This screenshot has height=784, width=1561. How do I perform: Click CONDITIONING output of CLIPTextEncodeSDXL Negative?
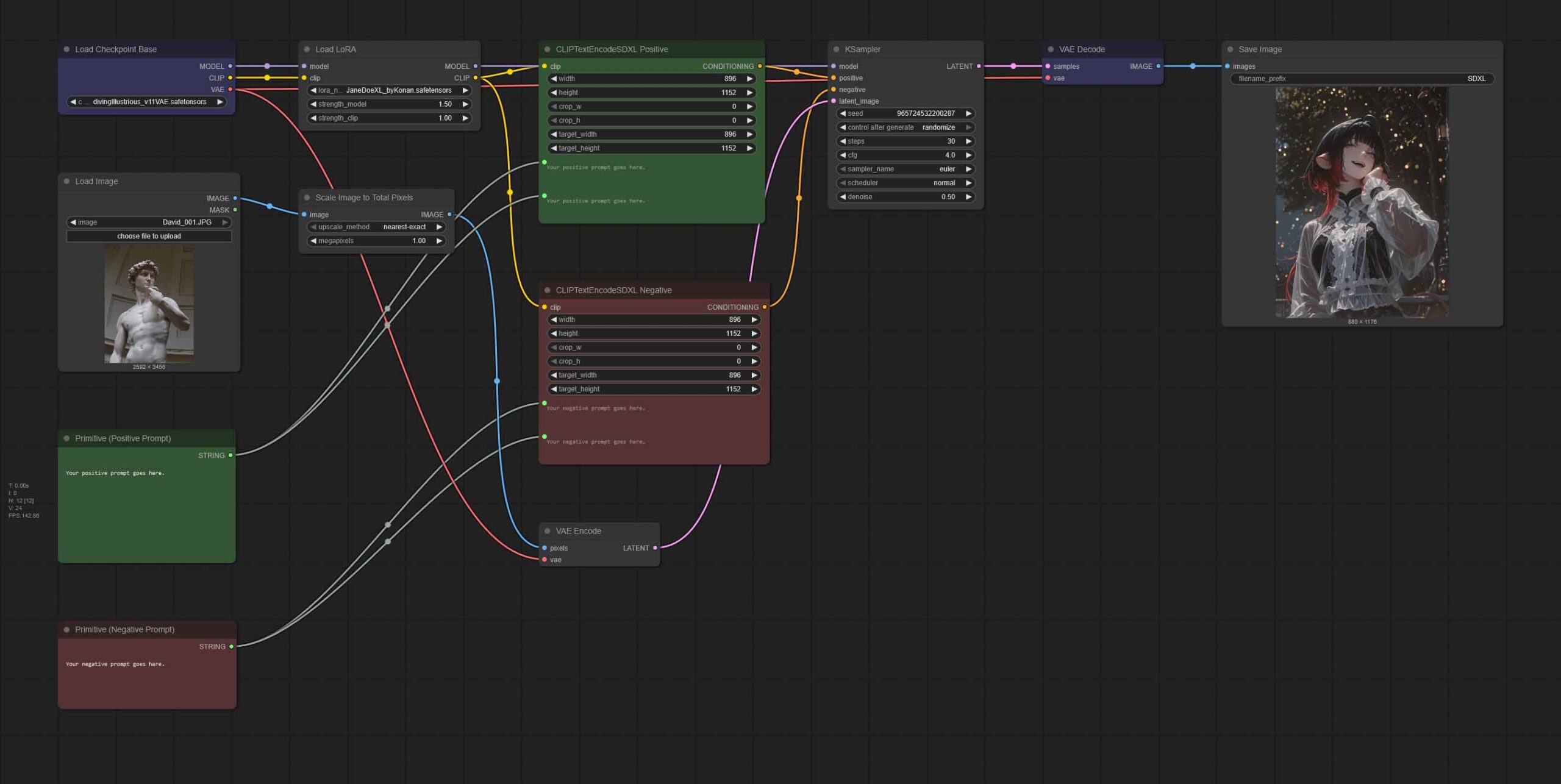pos(764,307)
